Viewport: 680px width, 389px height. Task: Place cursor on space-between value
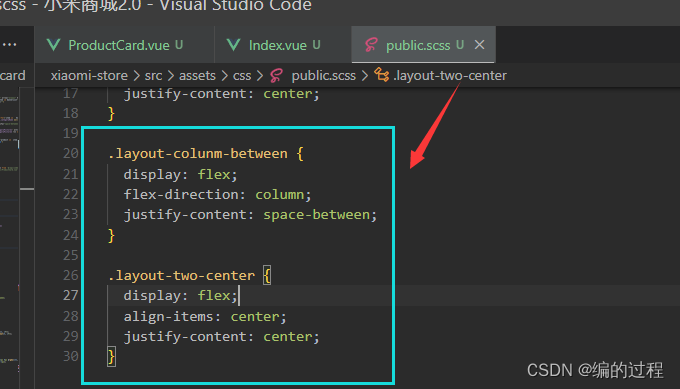pyautogui.click(x=317, y=215)
